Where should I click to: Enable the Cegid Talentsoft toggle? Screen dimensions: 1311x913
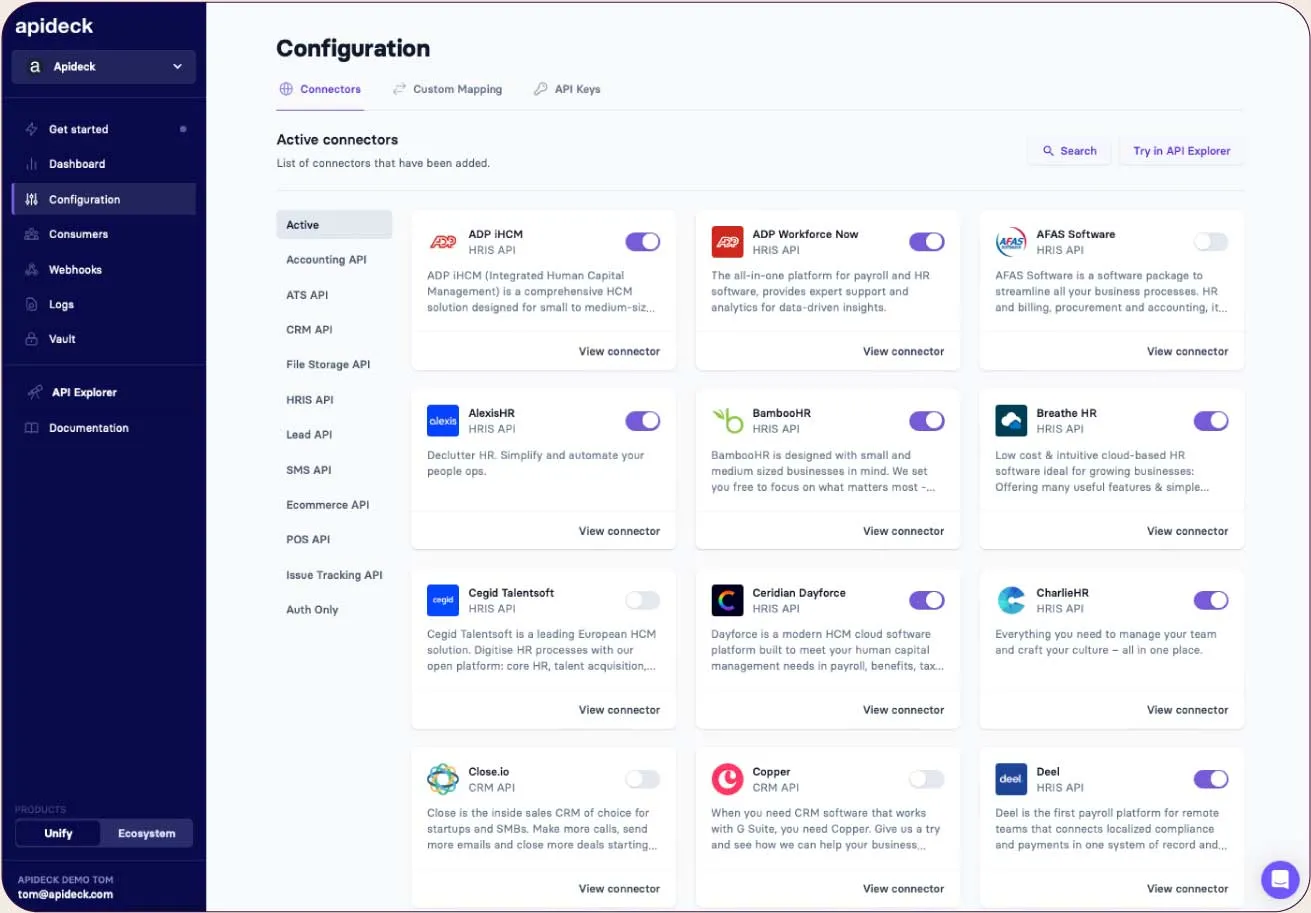643,600
